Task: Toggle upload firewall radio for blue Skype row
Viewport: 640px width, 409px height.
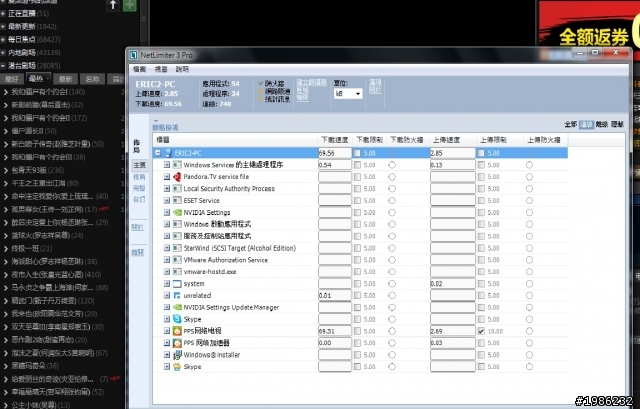Action: [x=529, y=319]
